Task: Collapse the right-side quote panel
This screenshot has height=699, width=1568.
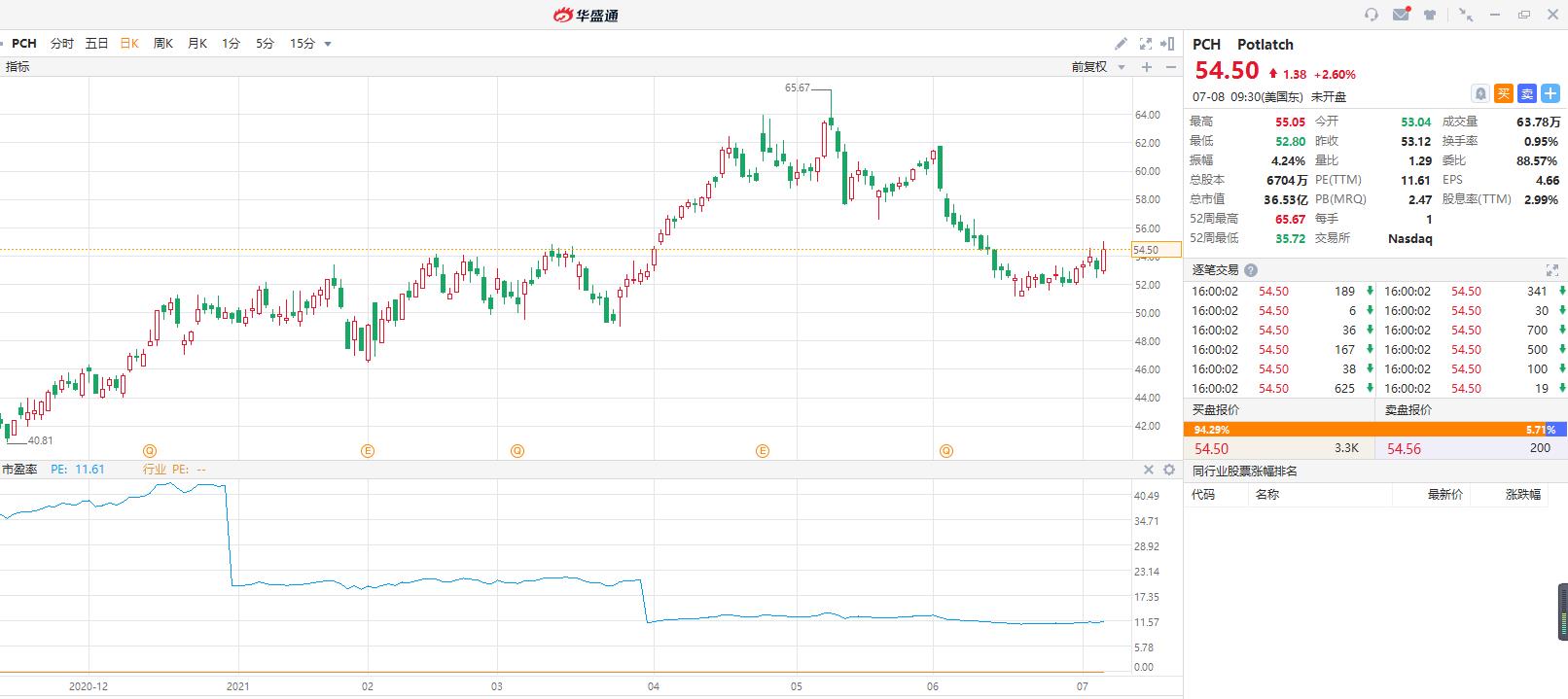Action: click(x=1169, y=44)
